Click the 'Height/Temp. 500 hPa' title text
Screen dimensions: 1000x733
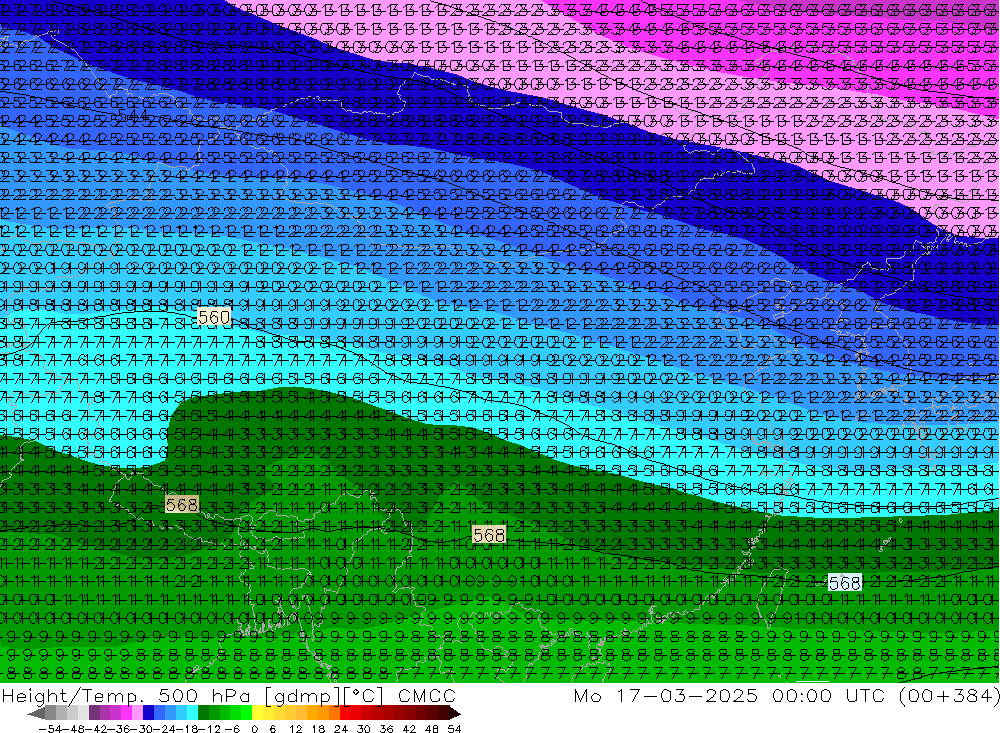tap(128, 695)
